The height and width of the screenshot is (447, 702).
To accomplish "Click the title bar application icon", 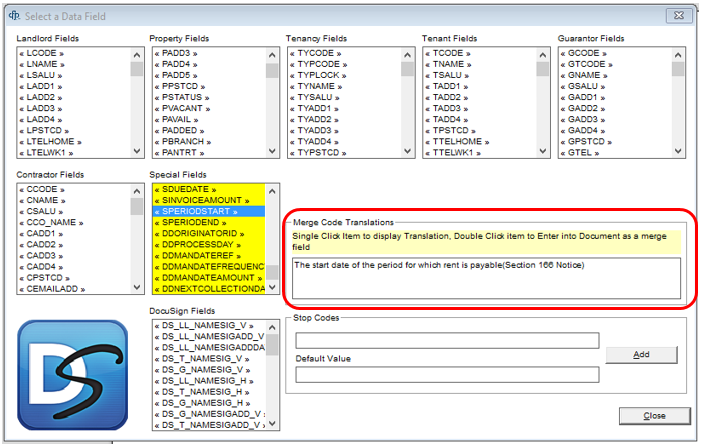I will tap(14, 16).
